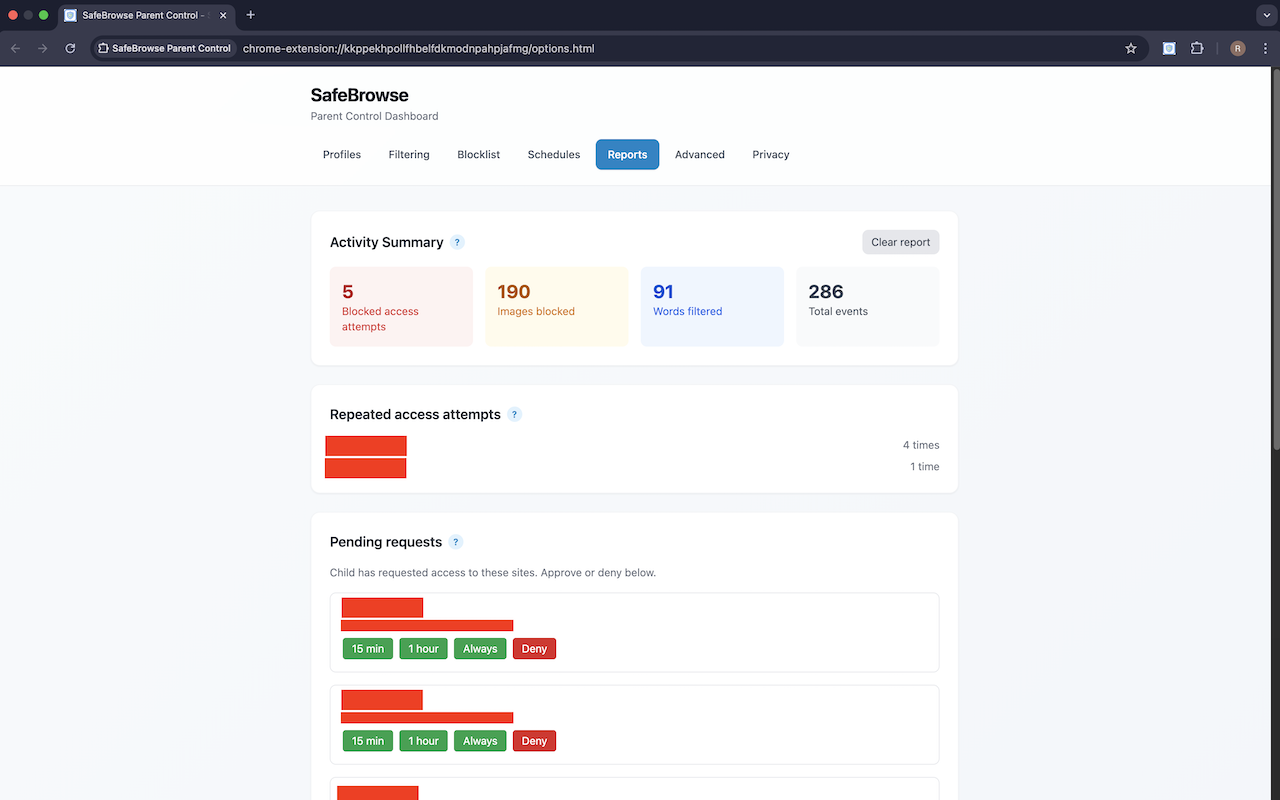Click the Blocked access attempts card

click(x=401, y=307)
